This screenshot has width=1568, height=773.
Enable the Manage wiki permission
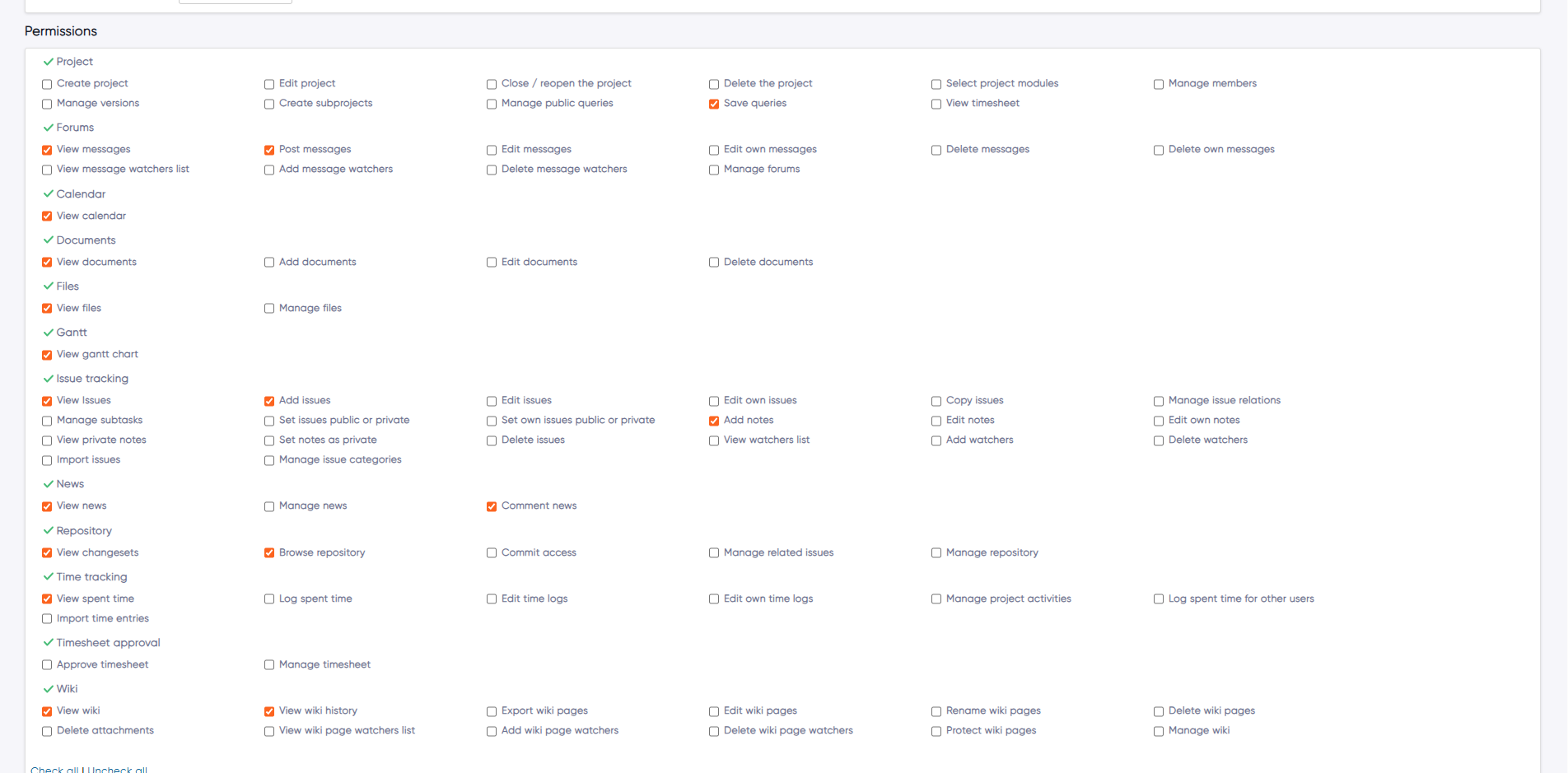point(1158,731)
